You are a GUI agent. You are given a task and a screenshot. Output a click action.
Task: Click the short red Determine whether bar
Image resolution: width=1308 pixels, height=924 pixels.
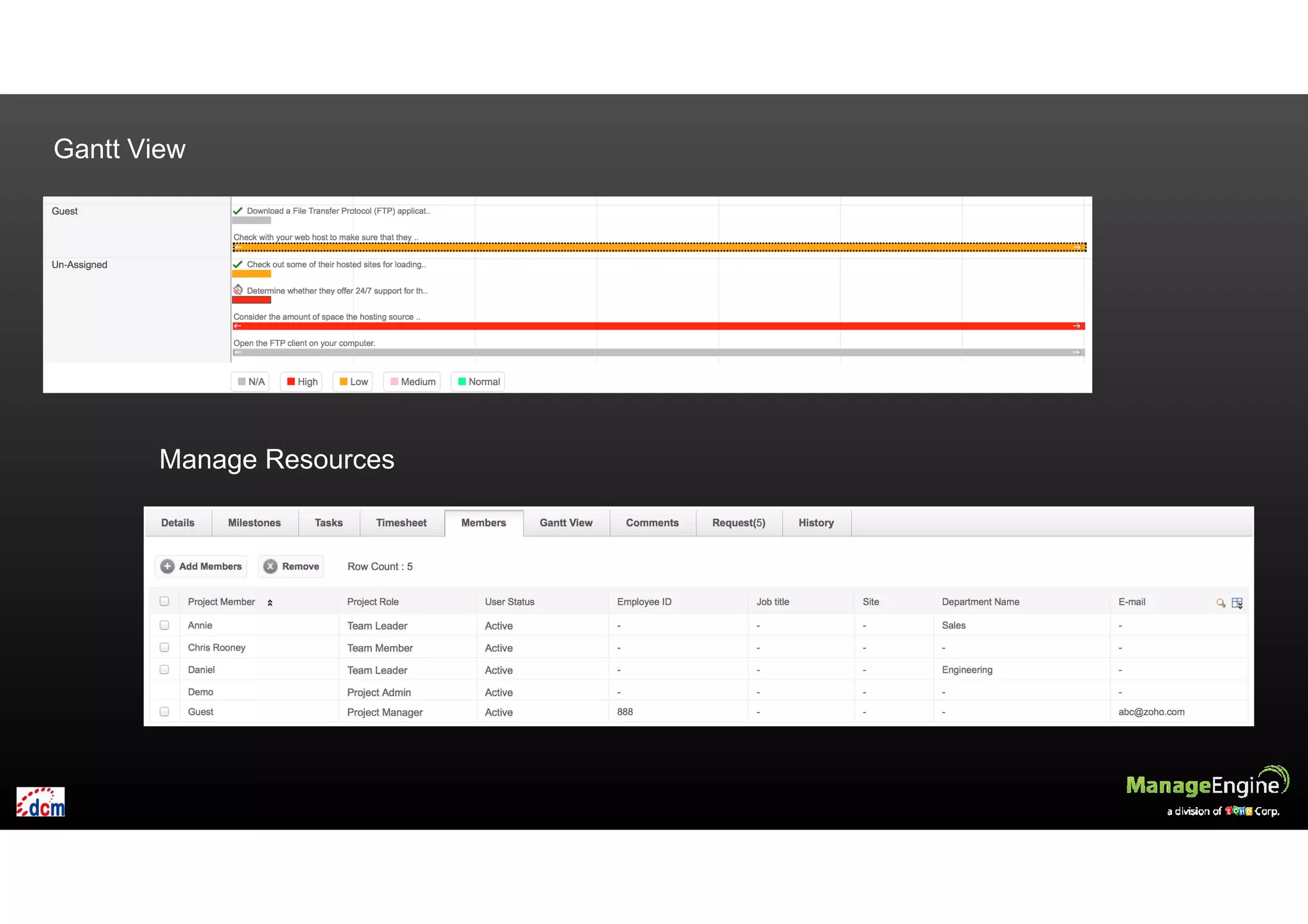click(x=252, y=300)
